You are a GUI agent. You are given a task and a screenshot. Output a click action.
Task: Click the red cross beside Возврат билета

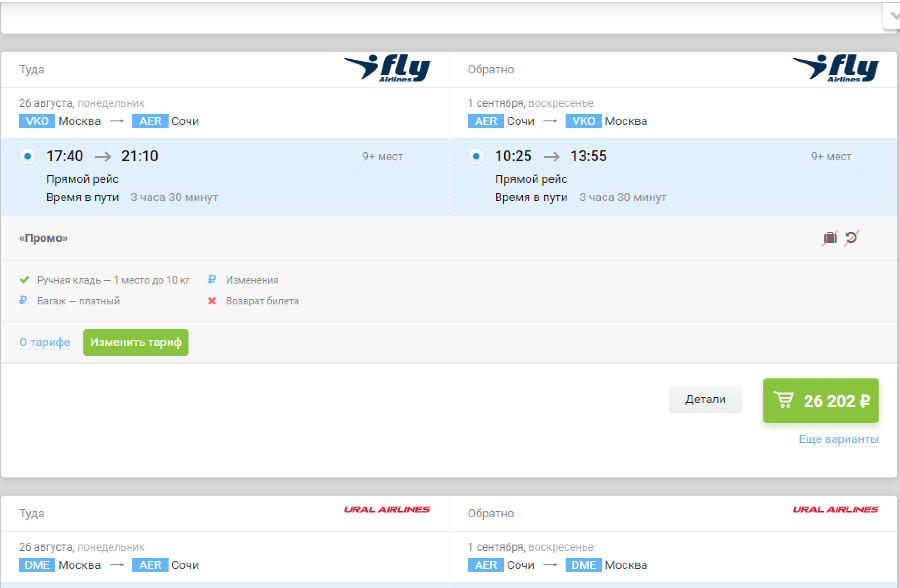[212, 301]
